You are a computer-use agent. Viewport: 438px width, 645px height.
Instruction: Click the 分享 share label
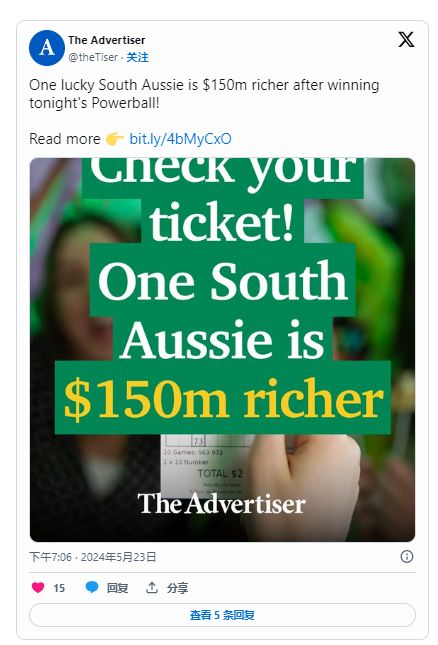point(177,588)
